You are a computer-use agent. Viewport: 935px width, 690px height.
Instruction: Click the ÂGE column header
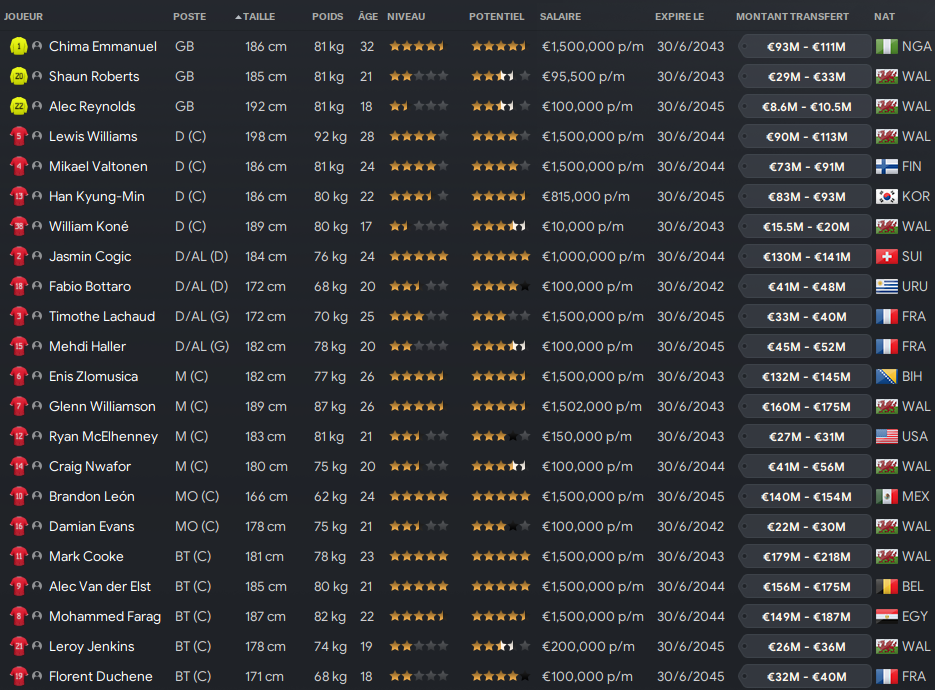click(x=368, y=17)
